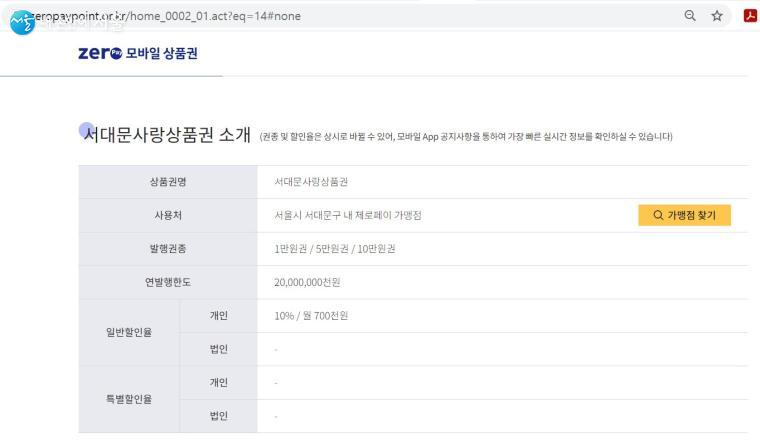This screenshot has height=447, width=760.
Task: Click the magnifier icon inside 가맹점 찾기 button
Action: [658, 215]
